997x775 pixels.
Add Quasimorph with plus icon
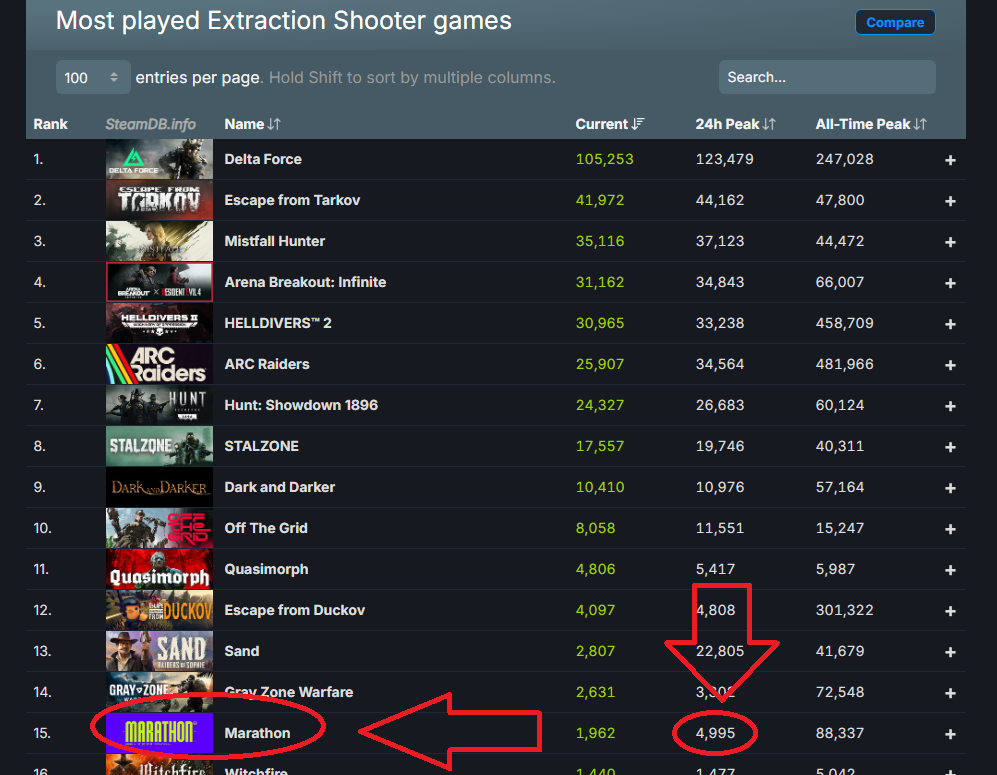[950, 570]
